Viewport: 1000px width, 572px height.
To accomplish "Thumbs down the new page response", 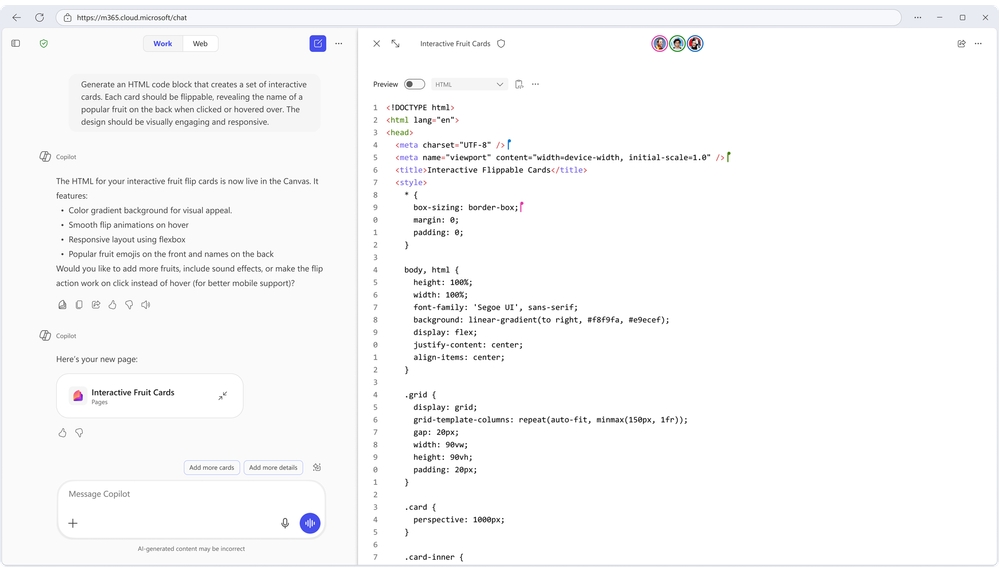I will pyautogui.click(x=79, y=433).
